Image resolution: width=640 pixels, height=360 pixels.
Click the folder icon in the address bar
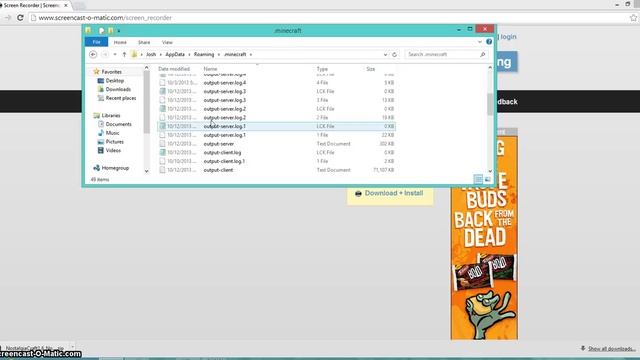point(134,54)
